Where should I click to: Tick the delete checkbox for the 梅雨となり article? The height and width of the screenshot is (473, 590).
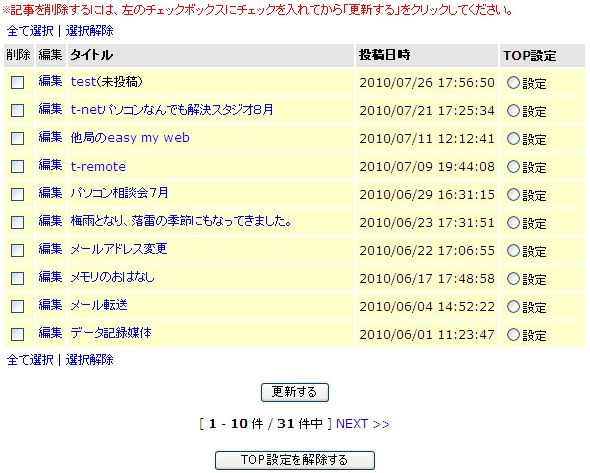point(17,222)
